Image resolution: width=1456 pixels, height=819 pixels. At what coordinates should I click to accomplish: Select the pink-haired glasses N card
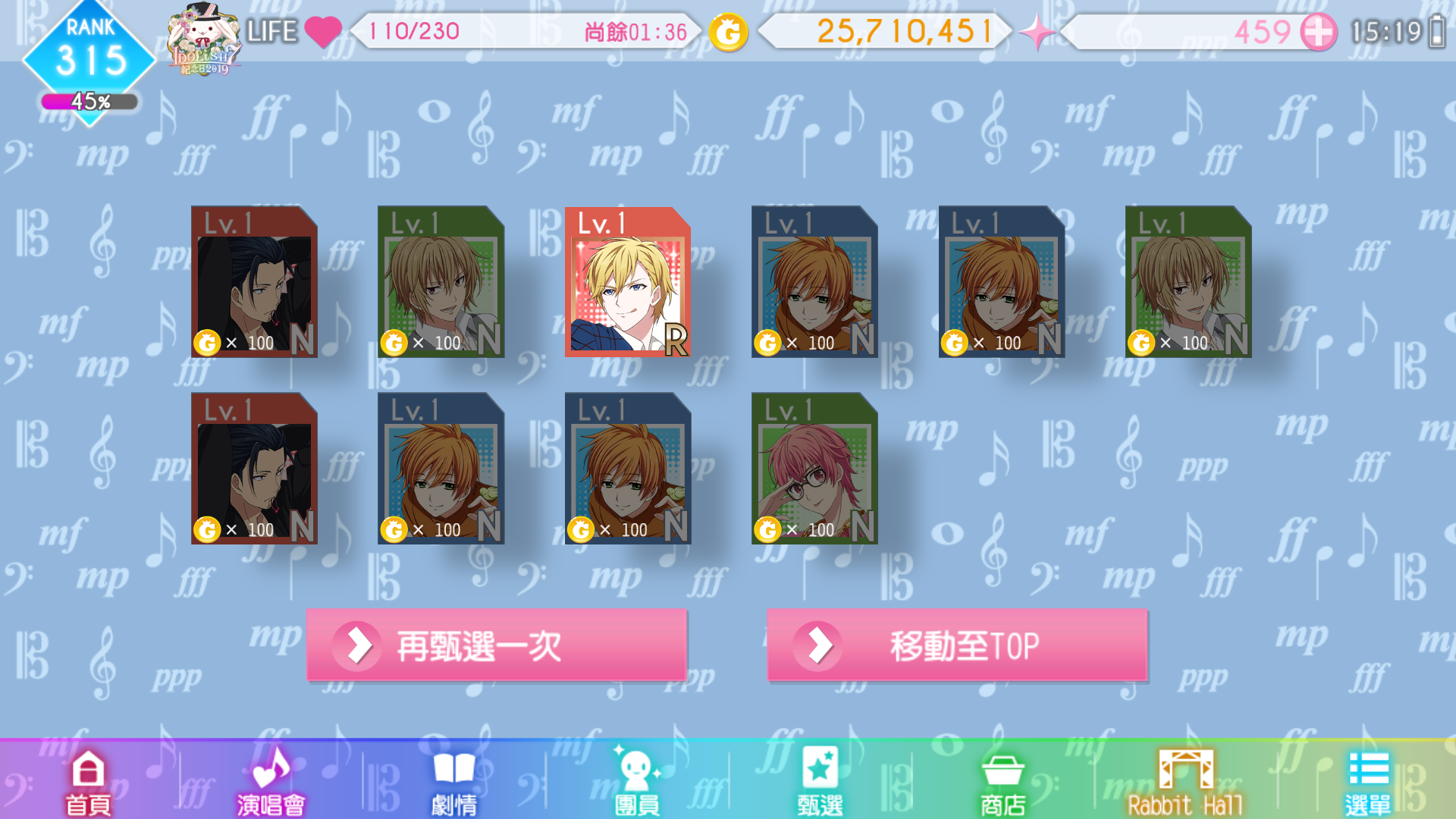click(814, 468)
